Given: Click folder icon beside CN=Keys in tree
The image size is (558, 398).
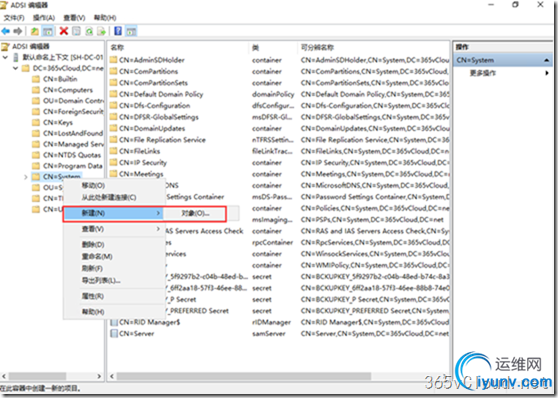Looking at the screenshot, I should pyautogui.click(x=36, y=122).
